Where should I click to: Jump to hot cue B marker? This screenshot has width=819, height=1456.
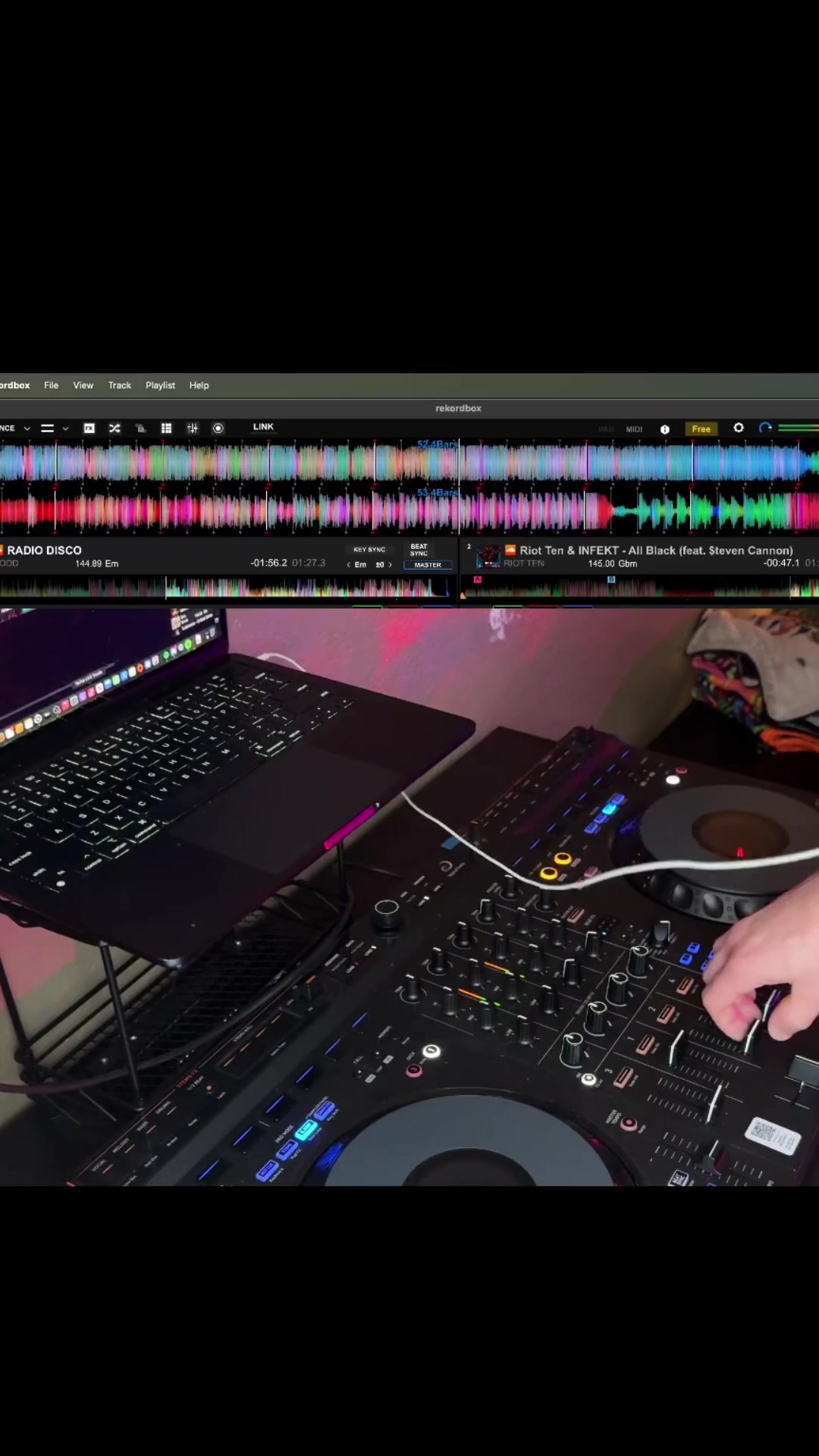(611, 579)
